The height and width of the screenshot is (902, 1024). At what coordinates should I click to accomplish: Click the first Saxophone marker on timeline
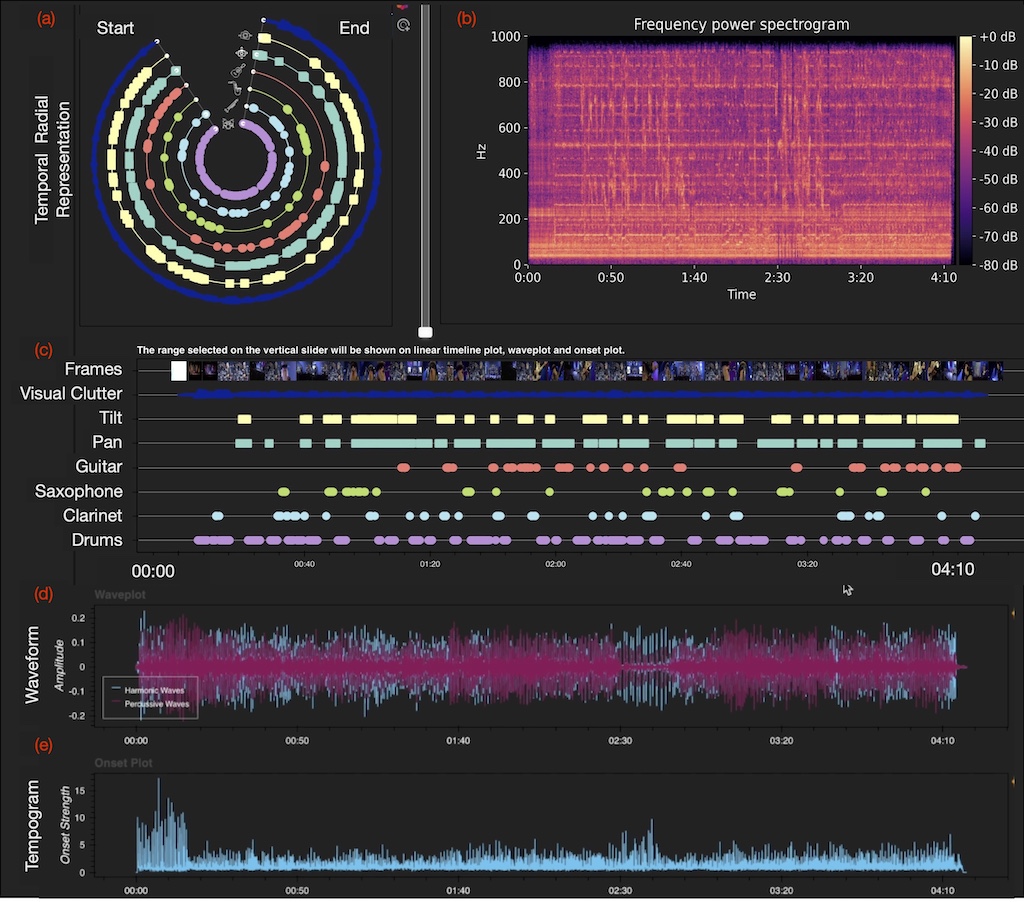(283, 492)
